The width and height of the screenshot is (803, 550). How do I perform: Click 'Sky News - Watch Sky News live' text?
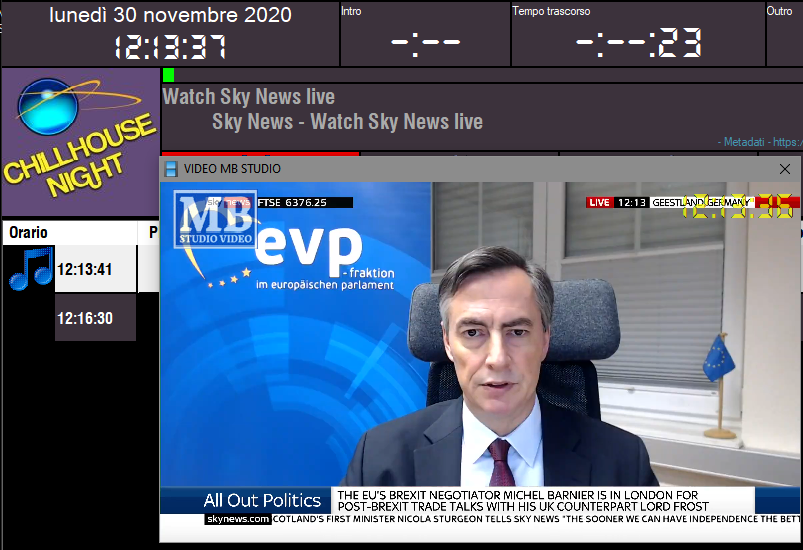click(347, 122)
